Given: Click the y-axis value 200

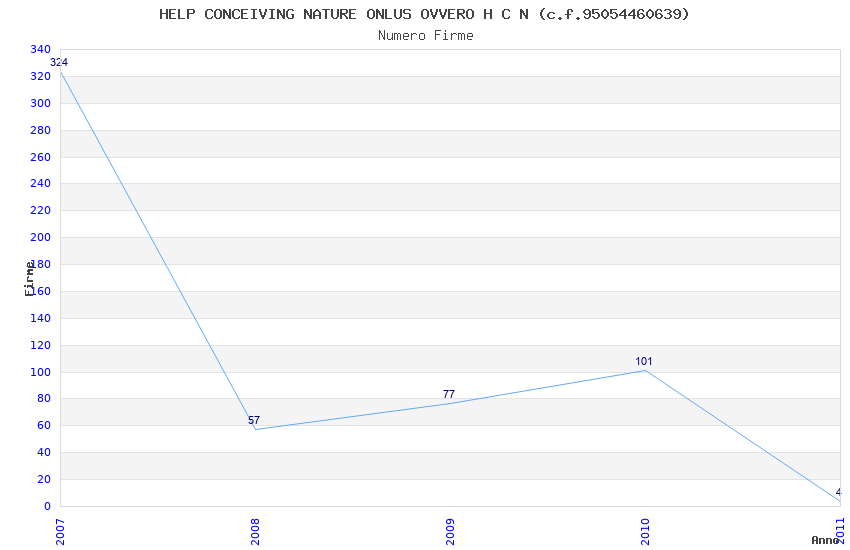Looking at the screenshot, I should (x=40, y=237).
